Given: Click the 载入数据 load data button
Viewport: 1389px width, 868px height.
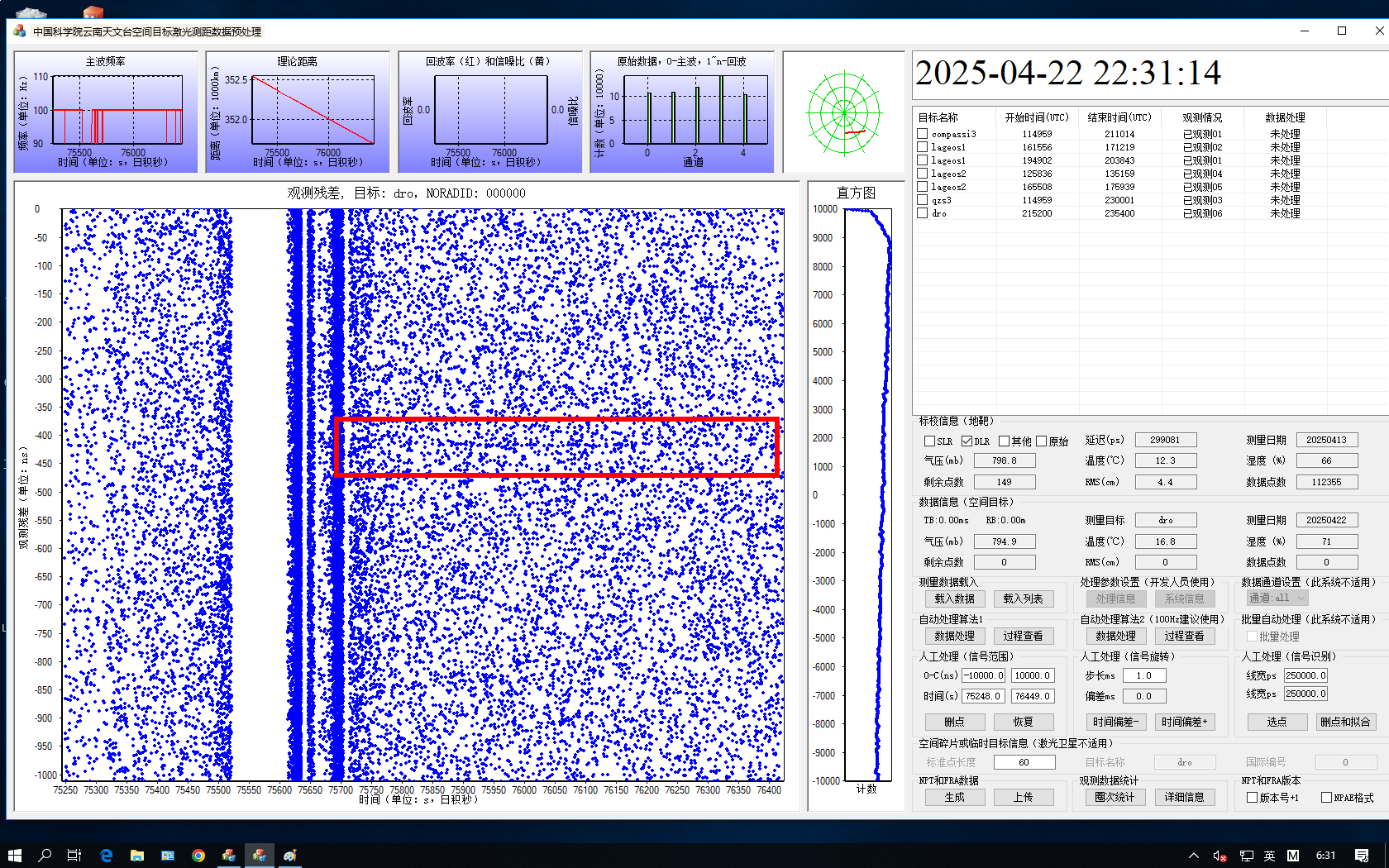Looking at the screenshot, I should [x=954, y=599].
